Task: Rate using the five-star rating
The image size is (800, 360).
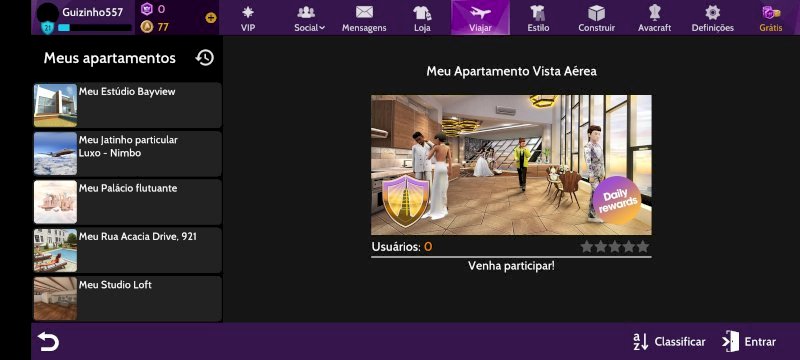Action: pos(615,247)
